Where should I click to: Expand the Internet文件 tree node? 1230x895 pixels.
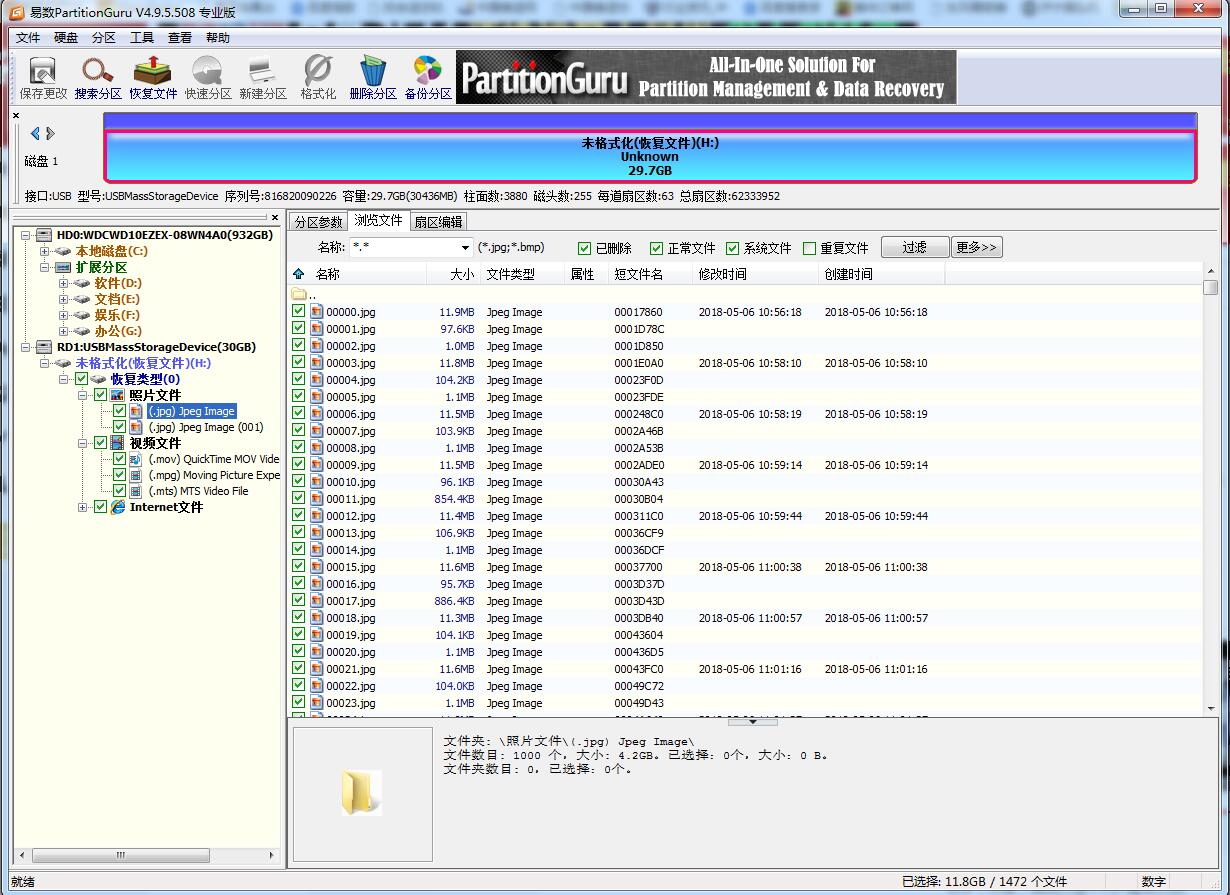pyautogui.click(x=83, y=507)
